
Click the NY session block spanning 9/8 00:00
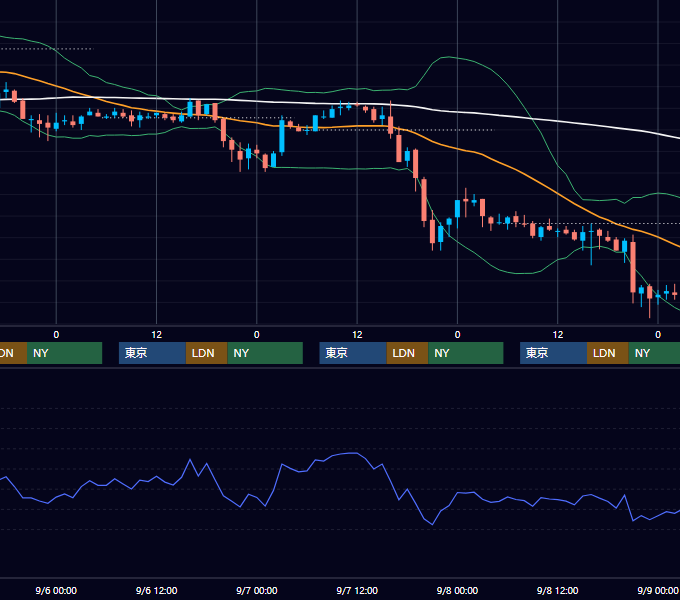pyautogui.click(x=466, y=353)
